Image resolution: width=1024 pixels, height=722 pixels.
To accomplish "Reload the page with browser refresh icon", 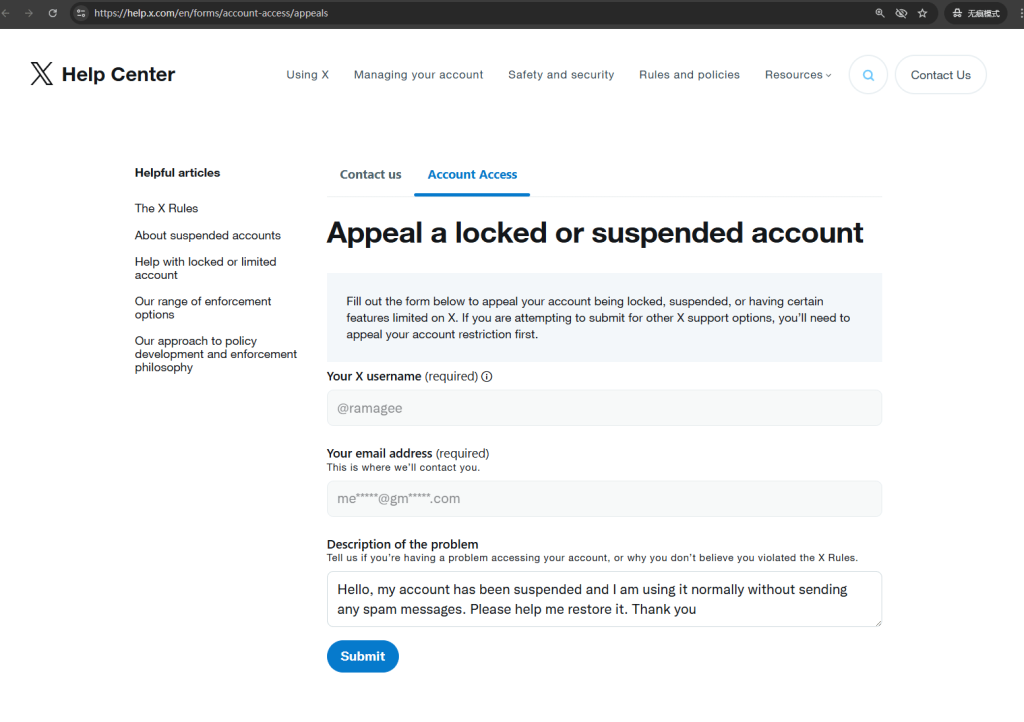I will 53,13.
